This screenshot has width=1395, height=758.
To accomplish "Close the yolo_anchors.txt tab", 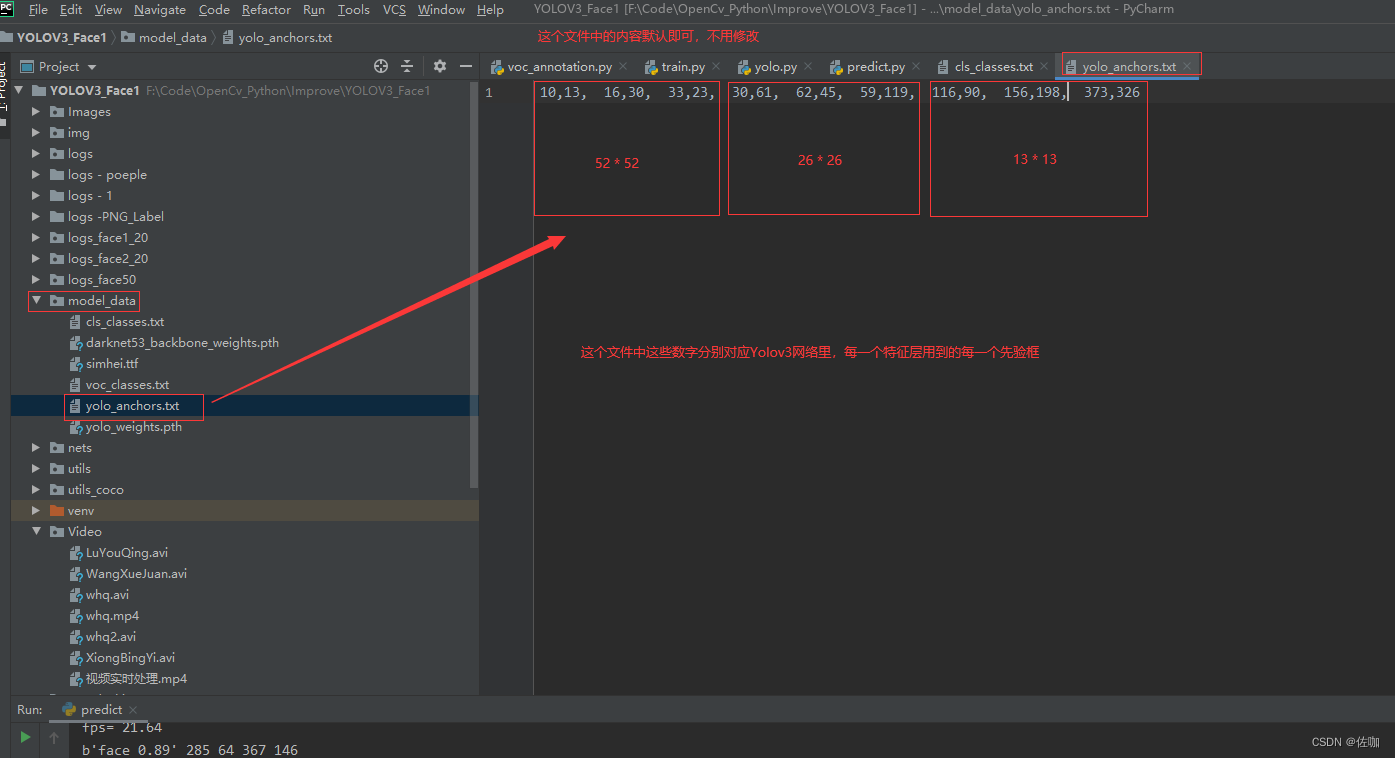I will pos(1187,67).
